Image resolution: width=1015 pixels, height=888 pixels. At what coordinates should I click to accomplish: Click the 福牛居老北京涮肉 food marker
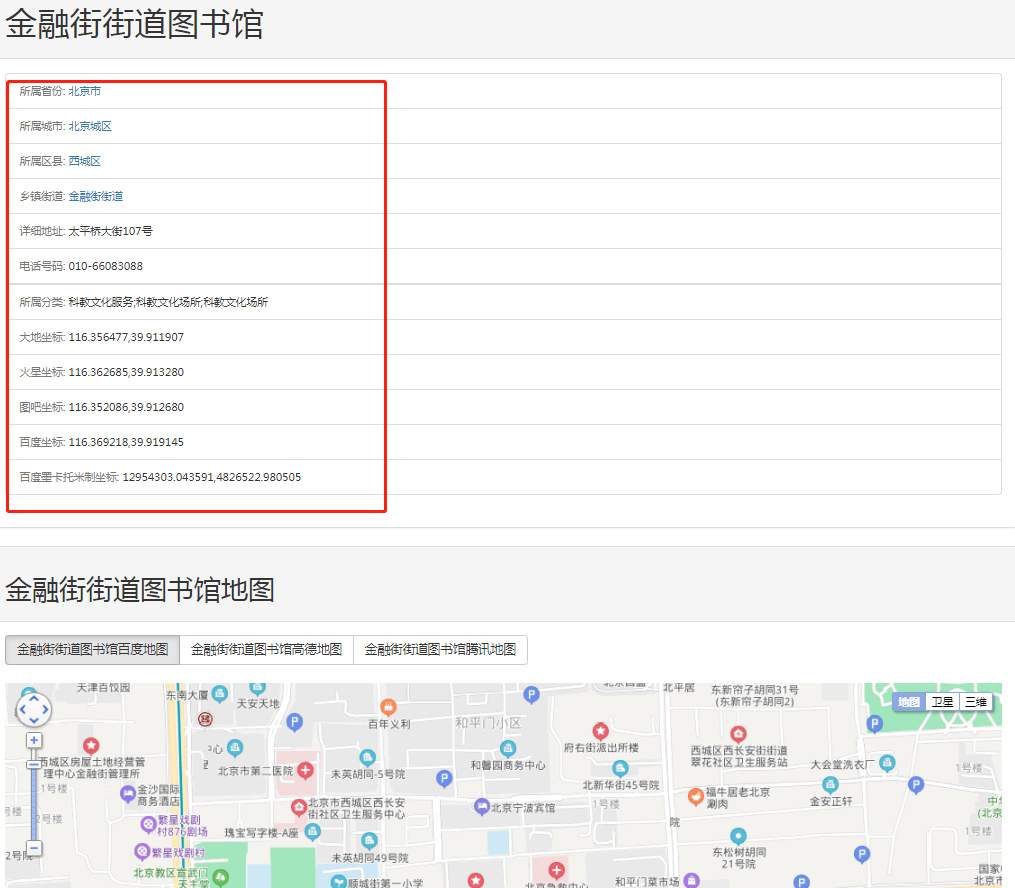tap(696, 796)
